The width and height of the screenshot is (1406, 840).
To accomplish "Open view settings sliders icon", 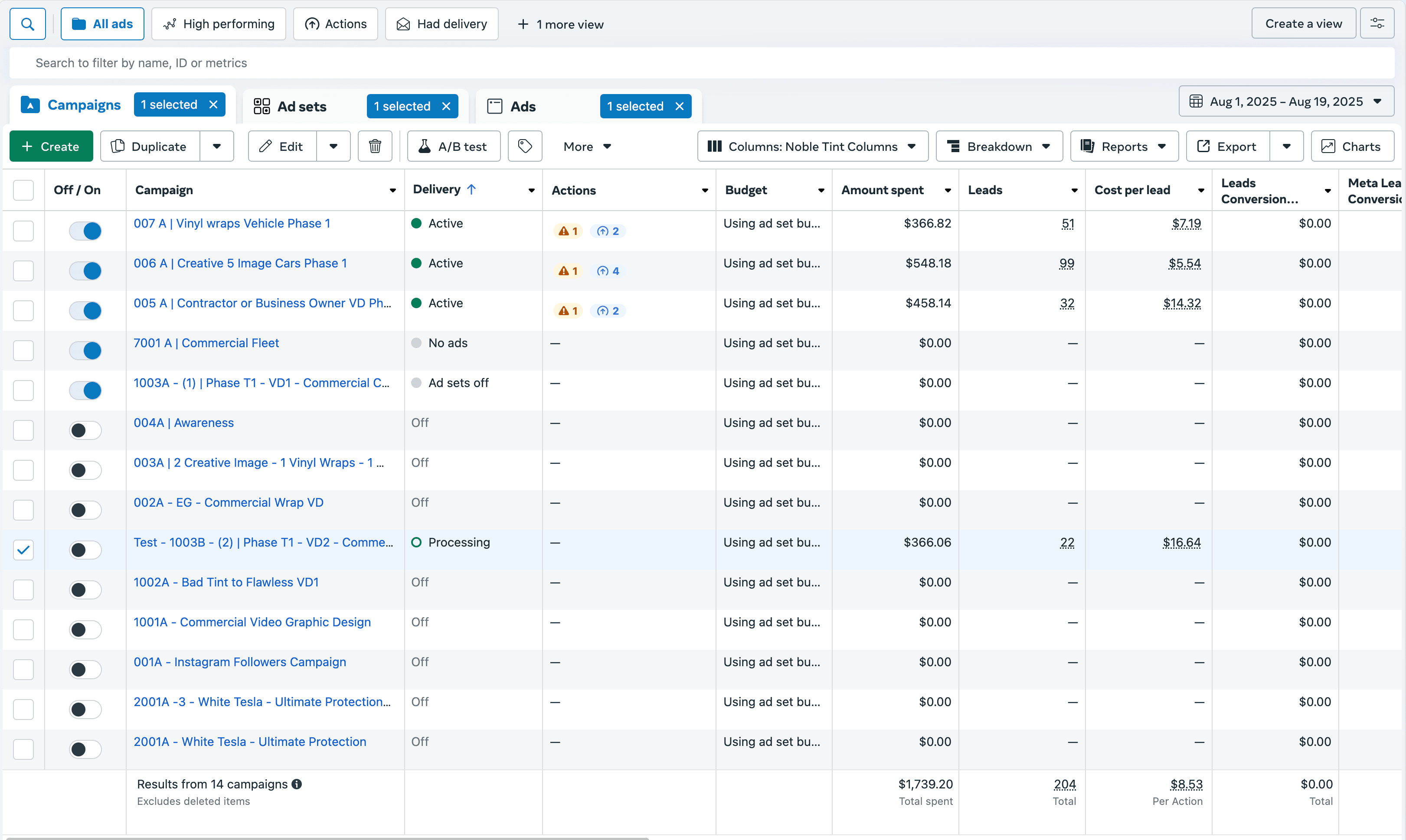I will coord(1377,24).
